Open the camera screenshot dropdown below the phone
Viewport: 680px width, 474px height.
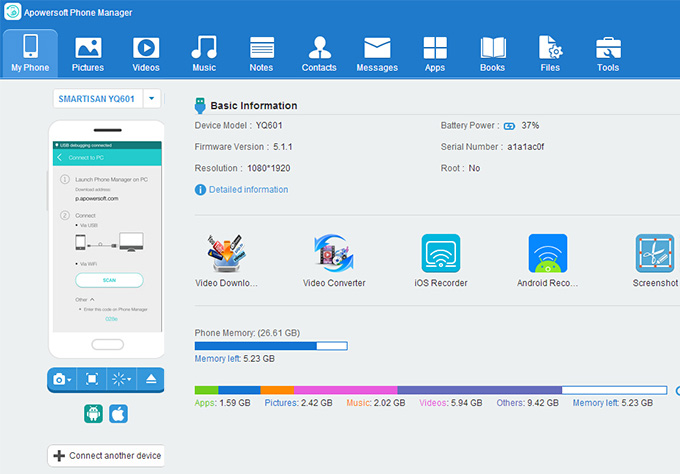62,379
